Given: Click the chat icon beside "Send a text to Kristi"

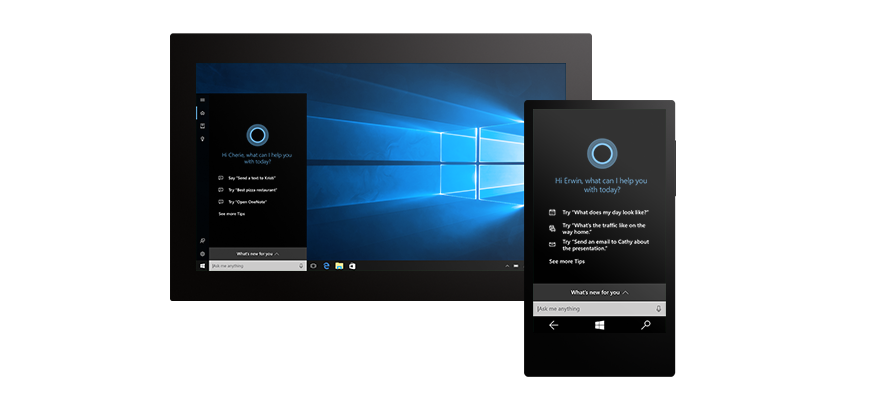Looking at the screenshot, I should (x=221, y=178).
